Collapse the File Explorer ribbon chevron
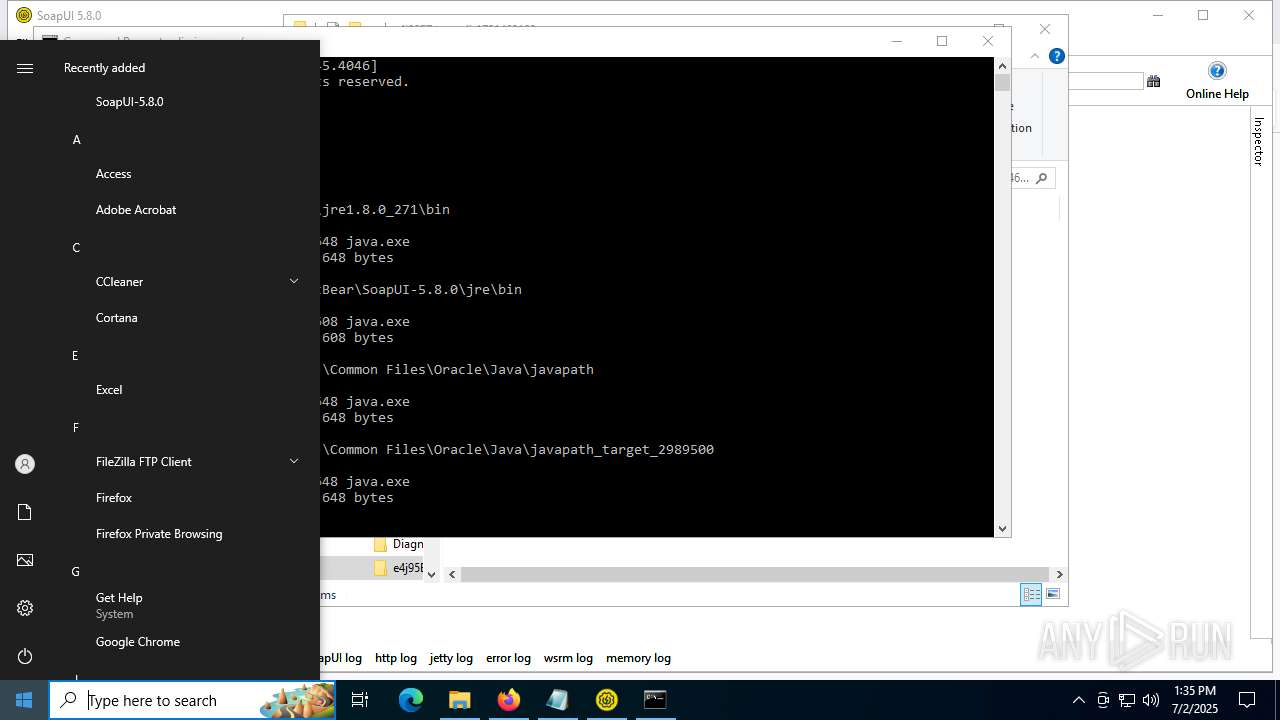The image size is (1280, 720). [1035, 56]
